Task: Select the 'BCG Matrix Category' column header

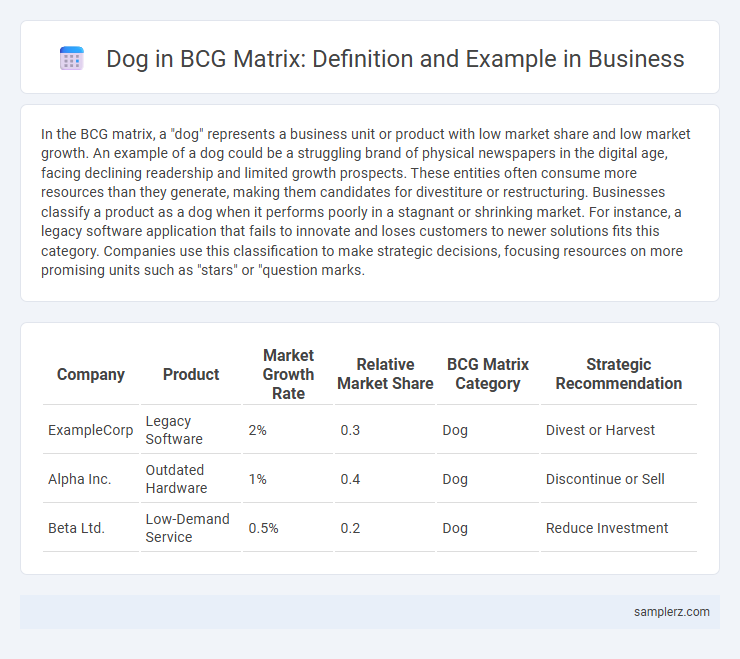Action: (x=488, y=374)
